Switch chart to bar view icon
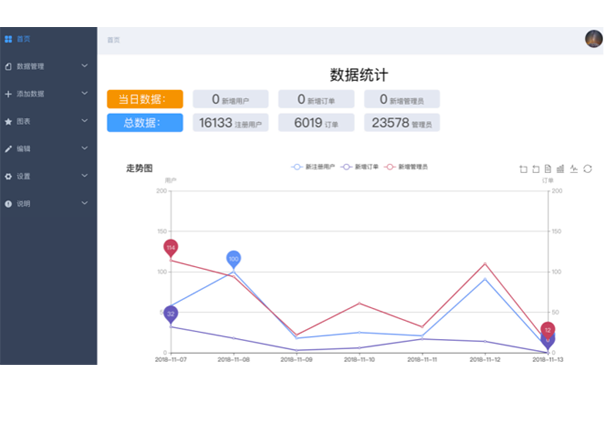Screen dimensions: 604x424 [x=561, y=168]
